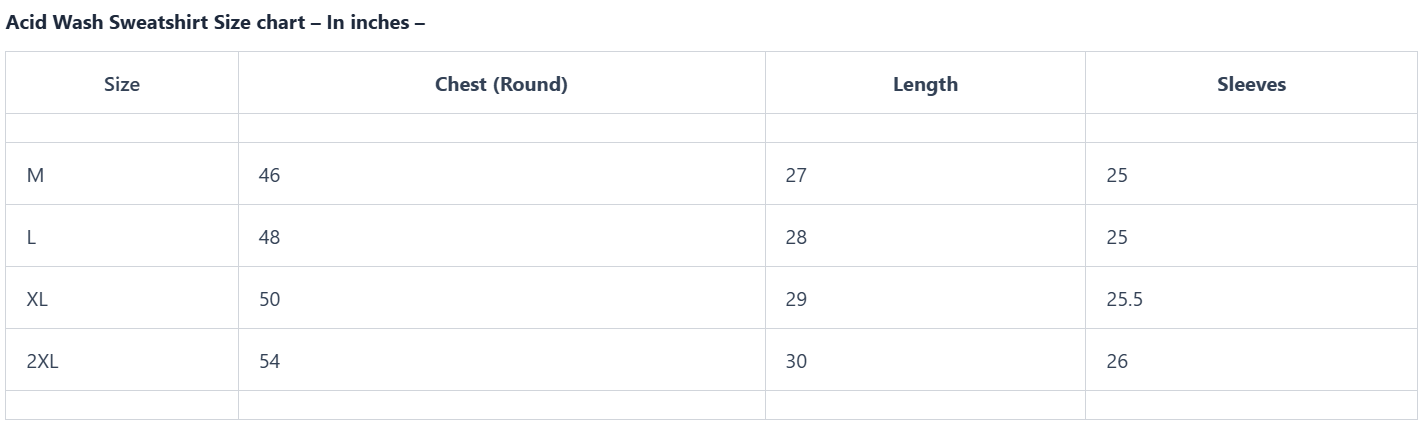Click the Length column header

coord(925,84)
